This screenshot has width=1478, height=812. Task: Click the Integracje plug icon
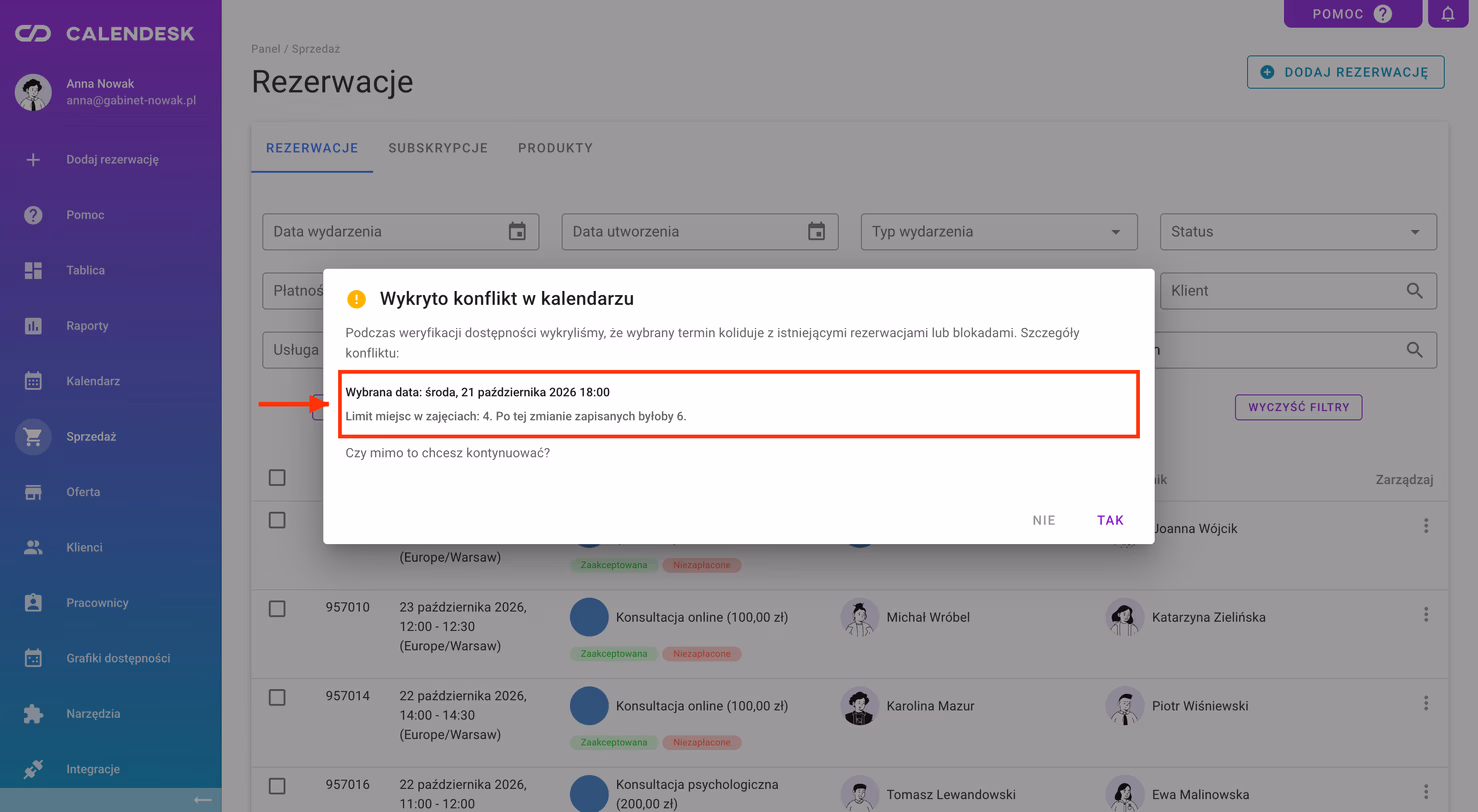[33, 769]
